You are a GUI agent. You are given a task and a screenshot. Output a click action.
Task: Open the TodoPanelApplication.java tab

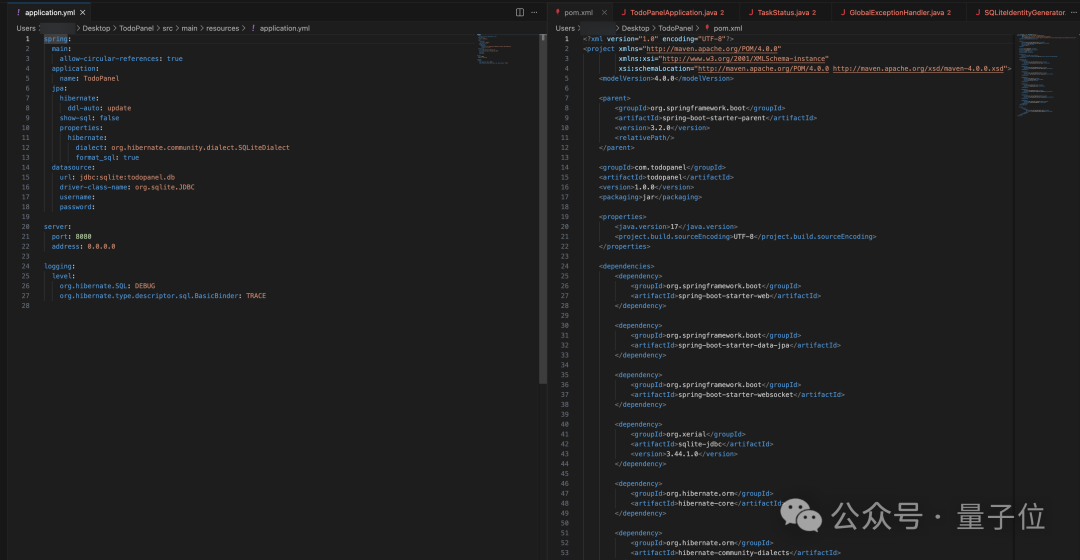click(677, 12)
